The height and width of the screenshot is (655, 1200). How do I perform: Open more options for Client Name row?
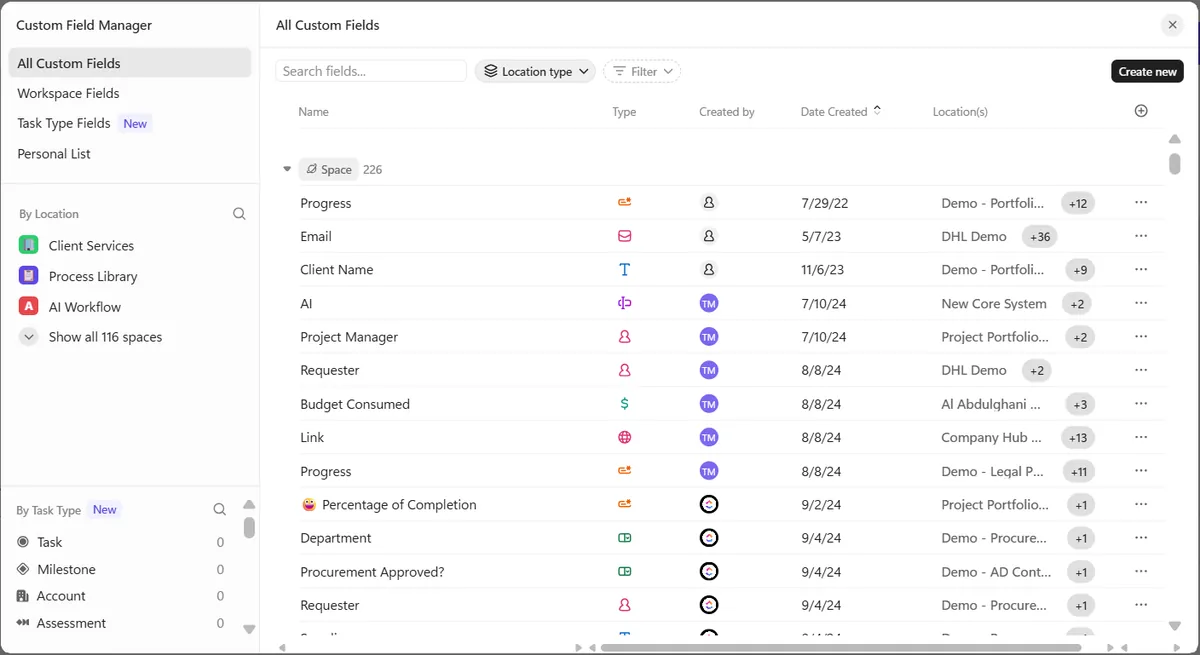[x=1141, y=270]
